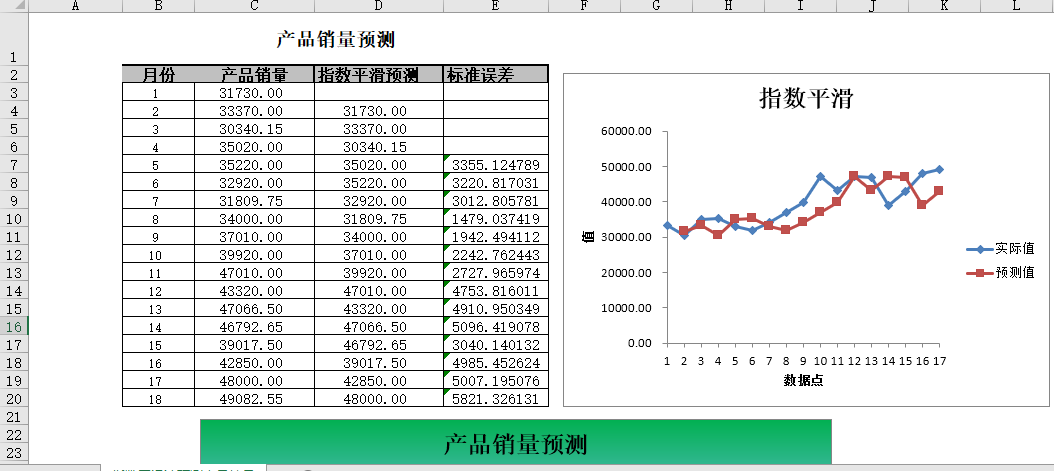The height and width of the screenshot is (471, 1054).
Task: Select the chart title 指数平滑
Action: [805, 99]
